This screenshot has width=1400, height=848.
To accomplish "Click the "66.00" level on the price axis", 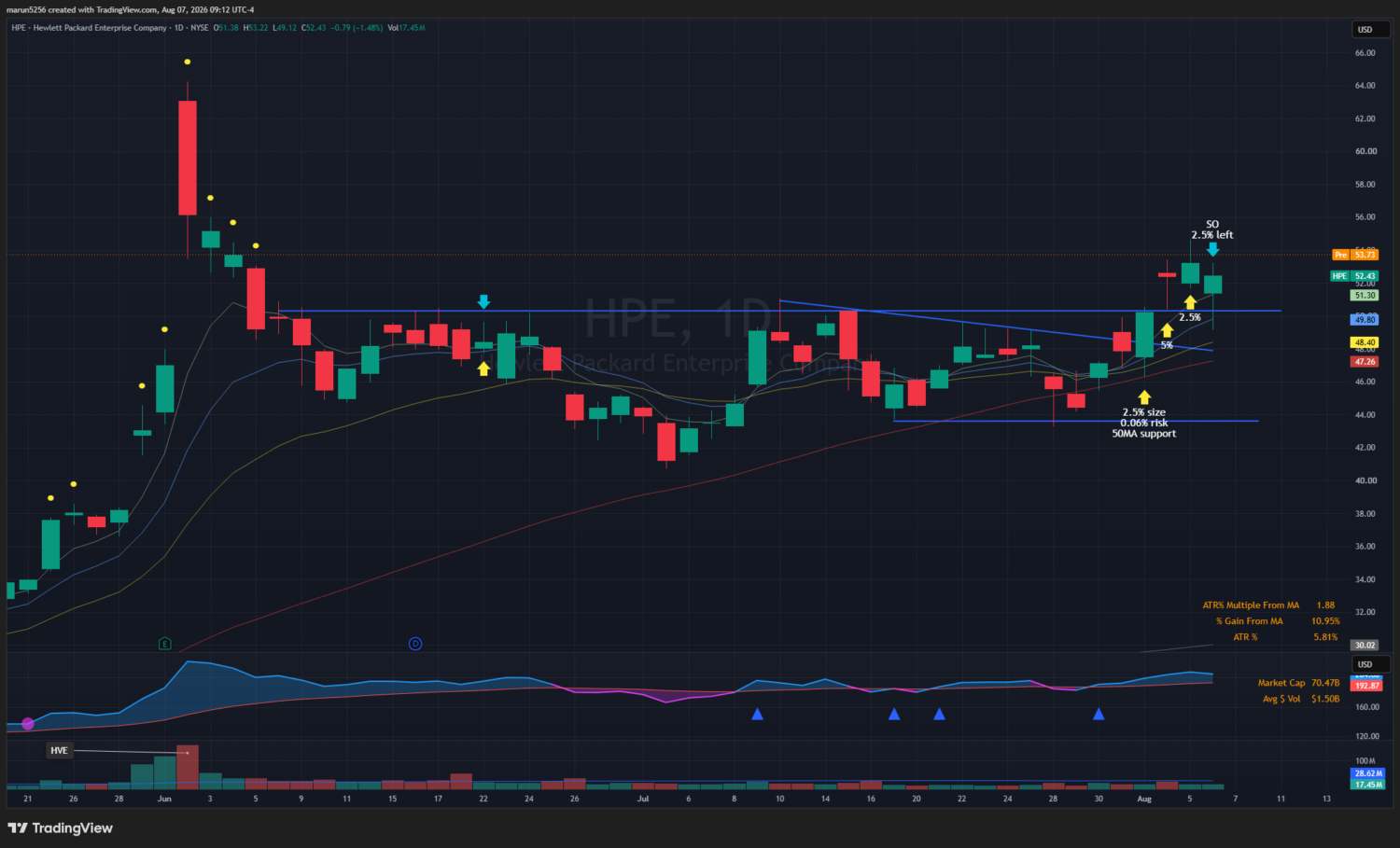I will (x=1365, y=53).
